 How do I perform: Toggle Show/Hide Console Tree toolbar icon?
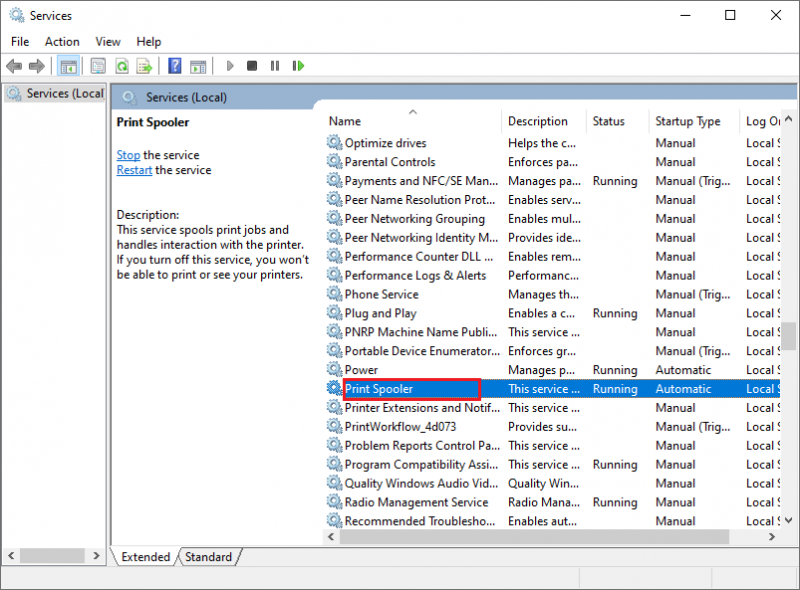pyautogui.click(x=68, y=66)
